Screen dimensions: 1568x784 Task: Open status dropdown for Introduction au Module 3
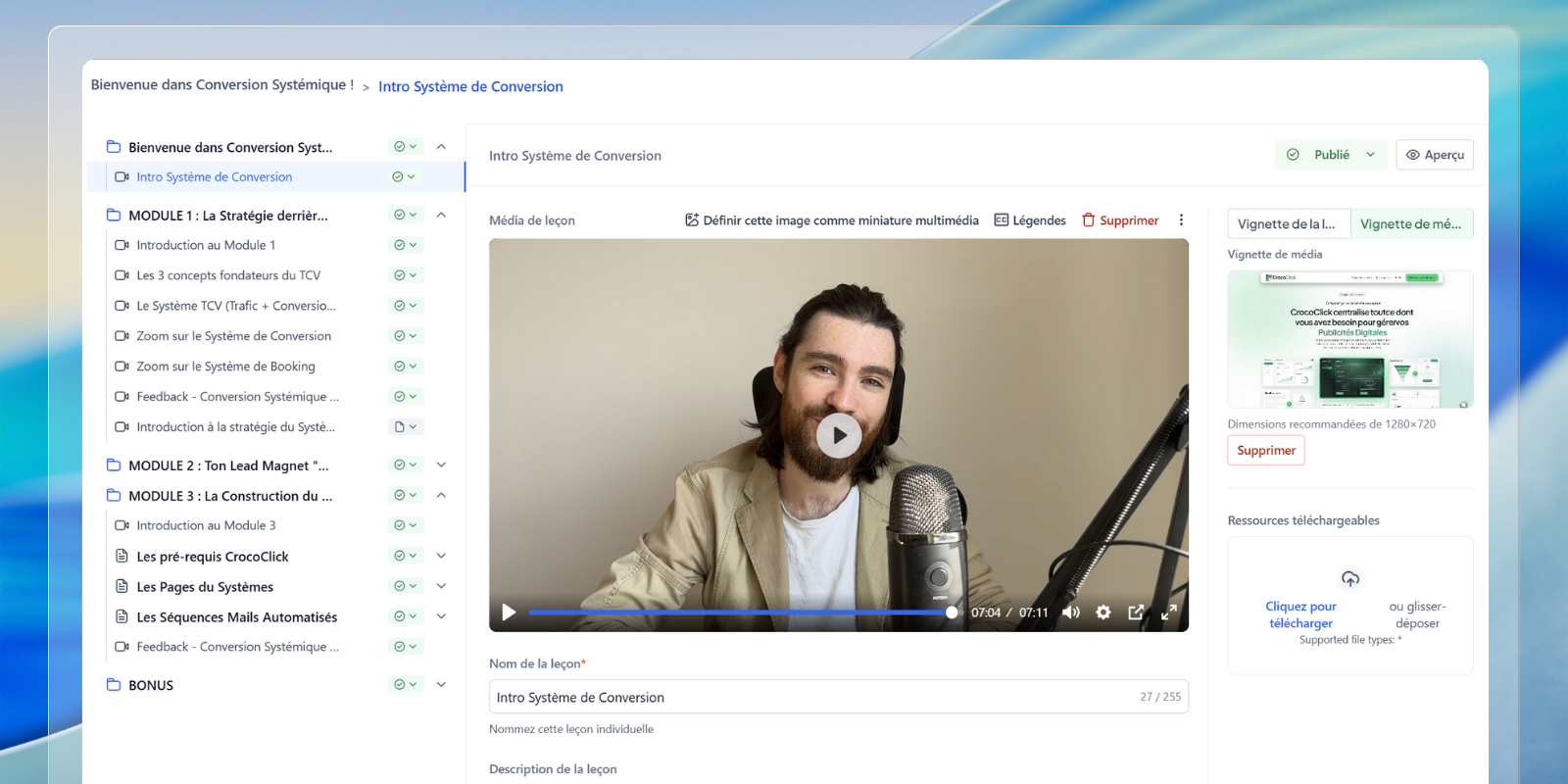406,525
